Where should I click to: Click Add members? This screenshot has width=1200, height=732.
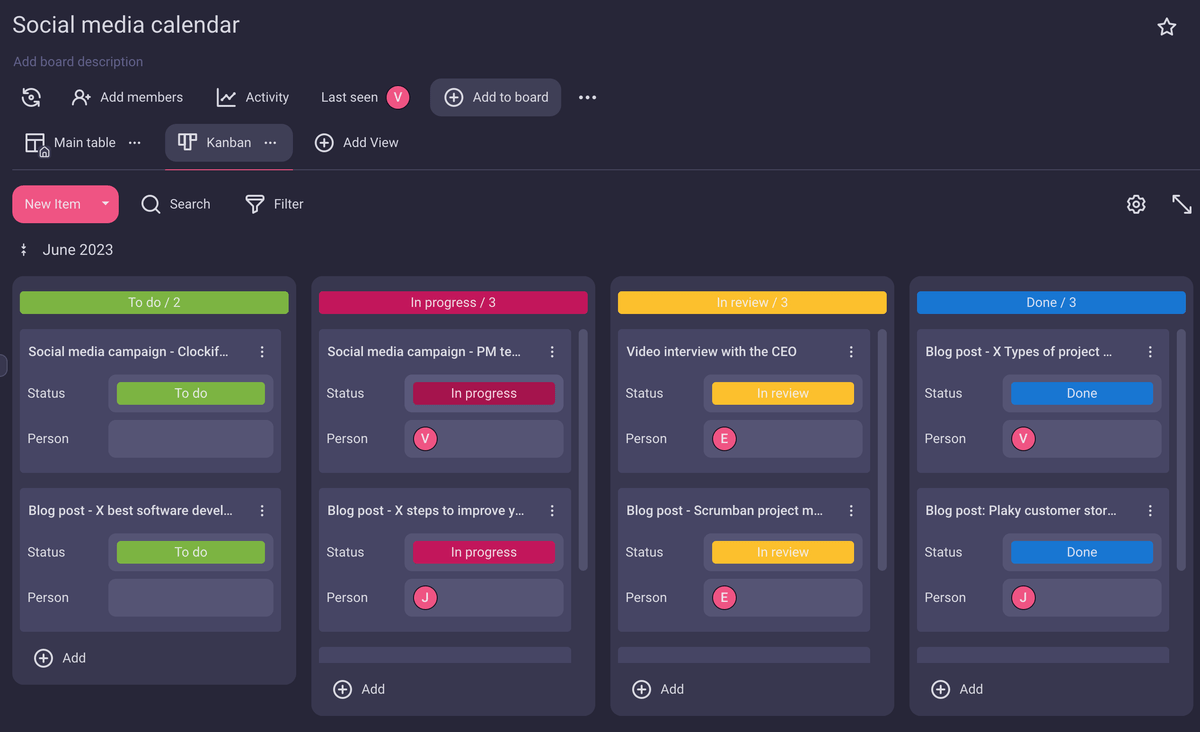coord(127,97)
